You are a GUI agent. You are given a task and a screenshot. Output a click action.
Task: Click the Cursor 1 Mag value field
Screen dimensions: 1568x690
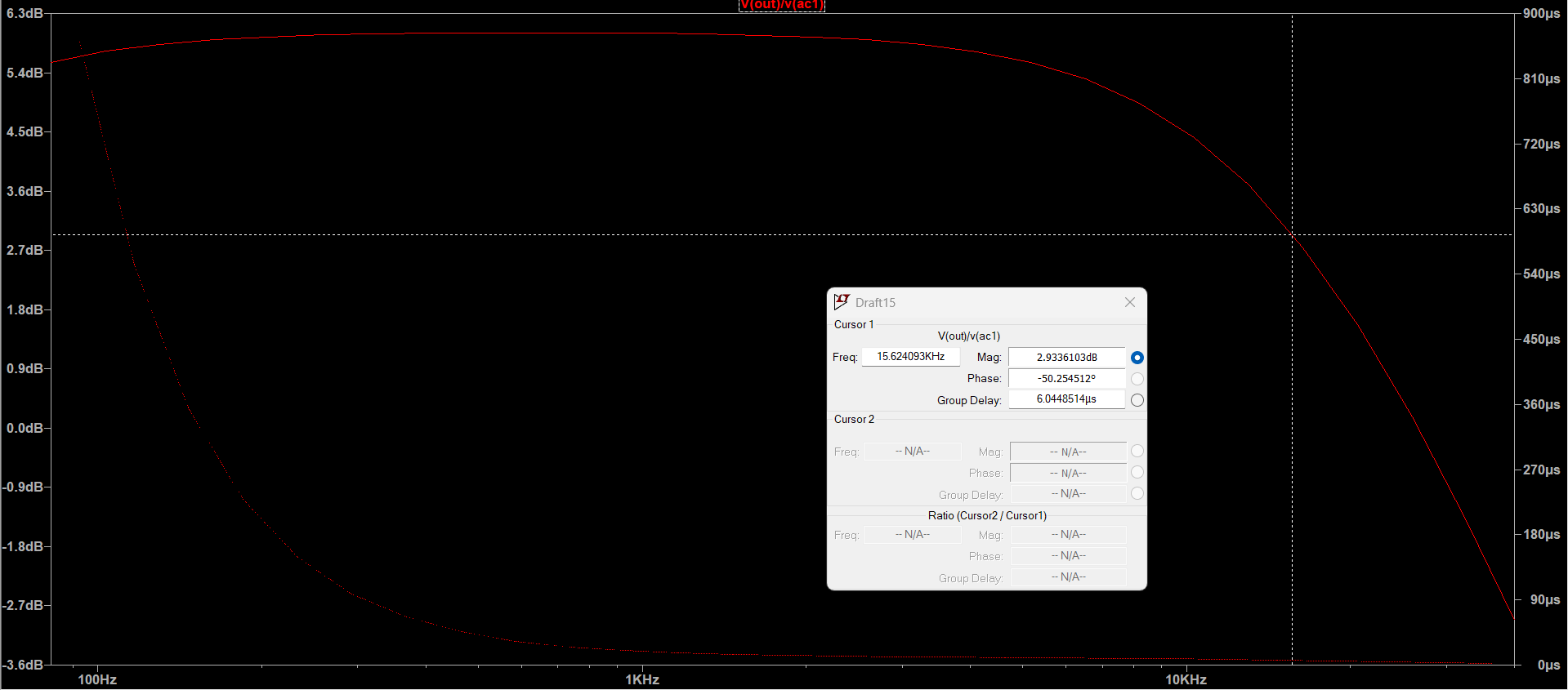click(x=1066, y=358)
